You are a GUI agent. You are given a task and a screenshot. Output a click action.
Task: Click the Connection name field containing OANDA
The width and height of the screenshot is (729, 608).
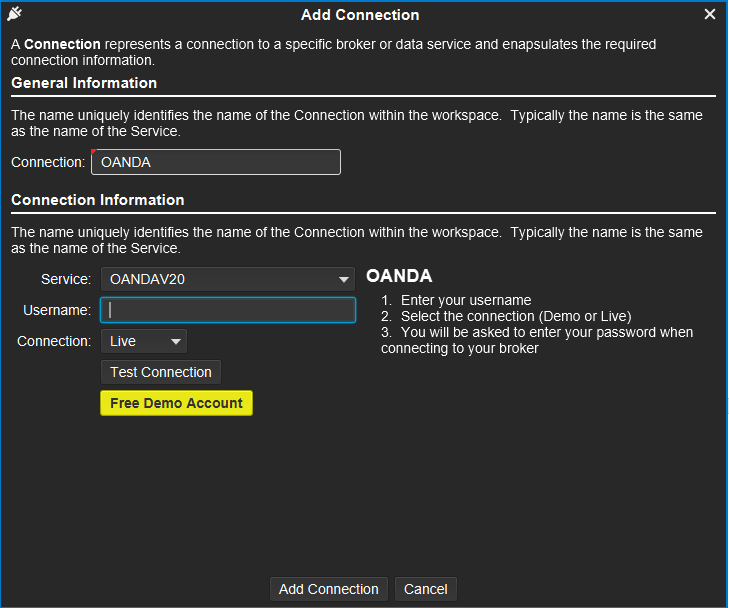click(x=216, y=162)
